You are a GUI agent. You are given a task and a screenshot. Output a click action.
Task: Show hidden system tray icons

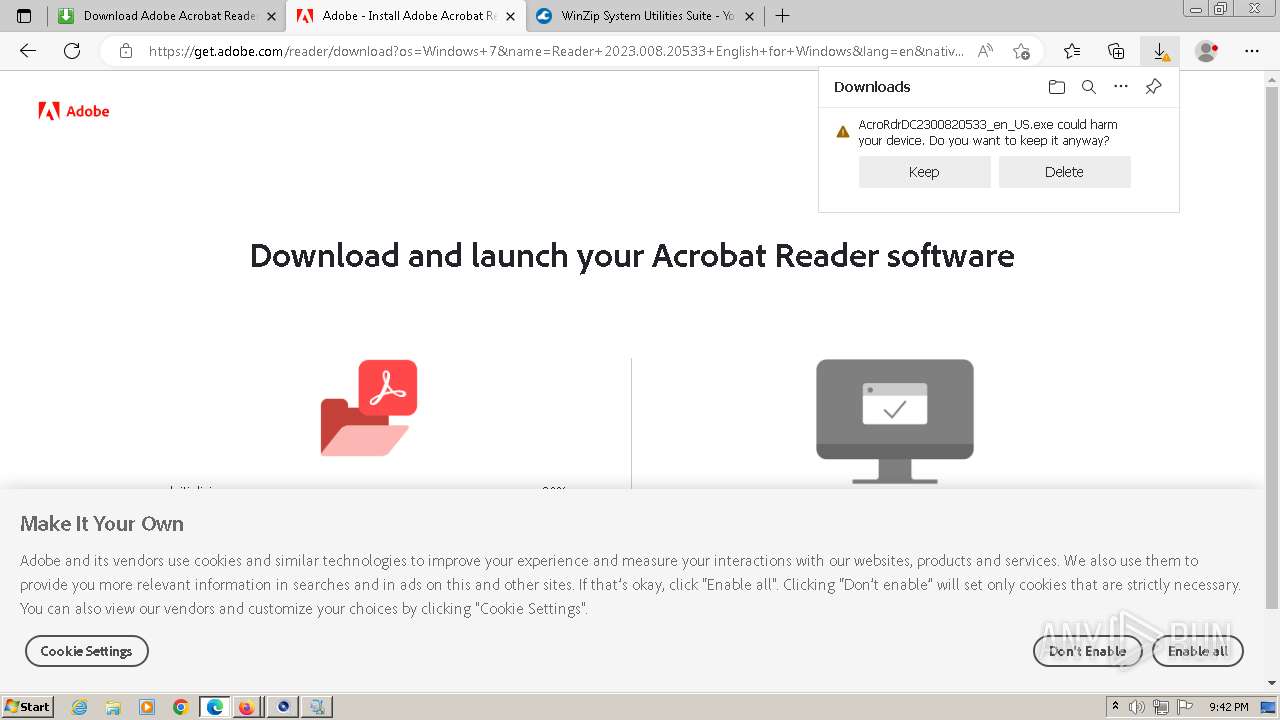(1115, 707)
